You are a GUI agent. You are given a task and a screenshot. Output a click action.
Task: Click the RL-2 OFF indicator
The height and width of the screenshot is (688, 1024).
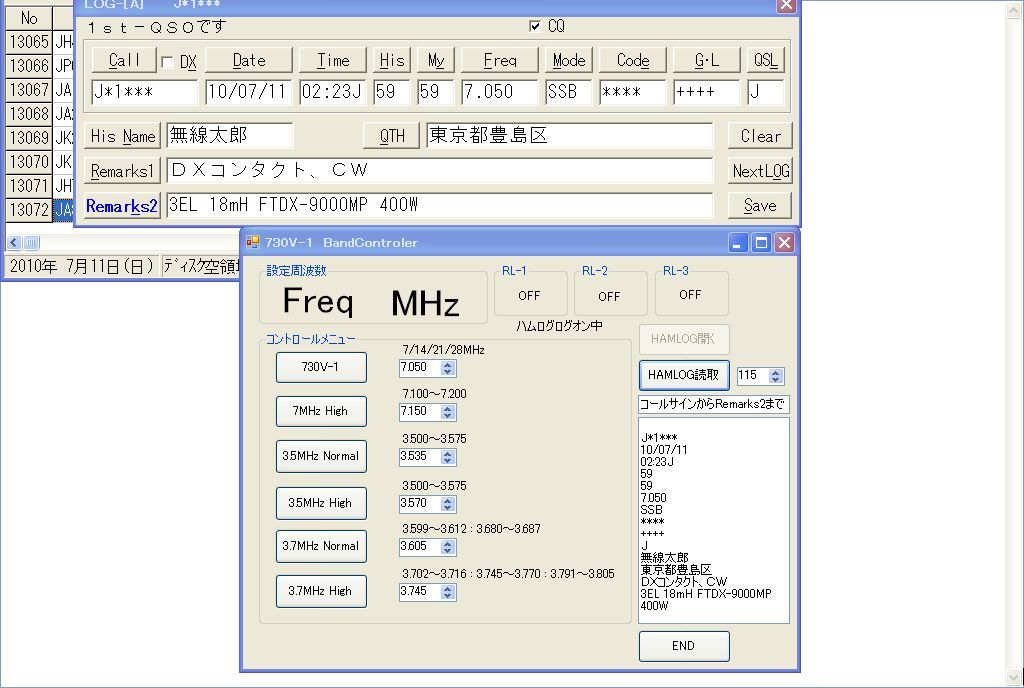click(609, 296)
